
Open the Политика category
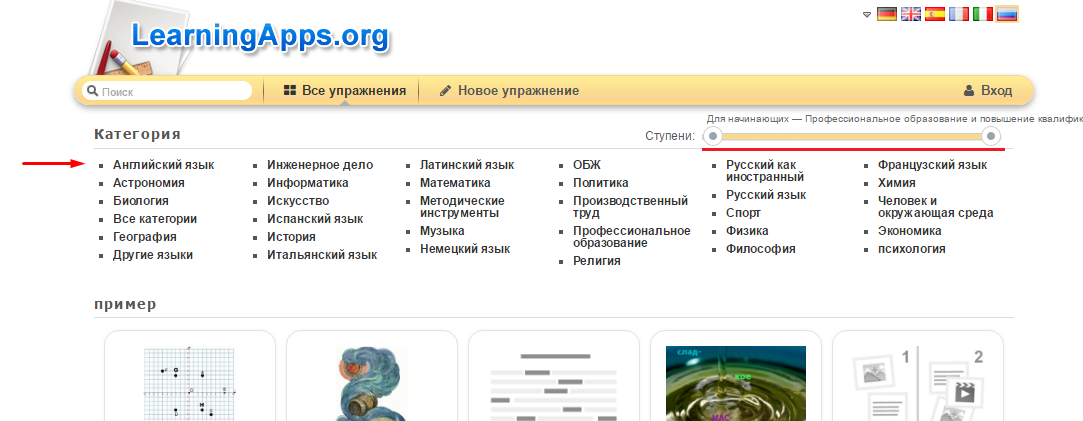point(601,183)
